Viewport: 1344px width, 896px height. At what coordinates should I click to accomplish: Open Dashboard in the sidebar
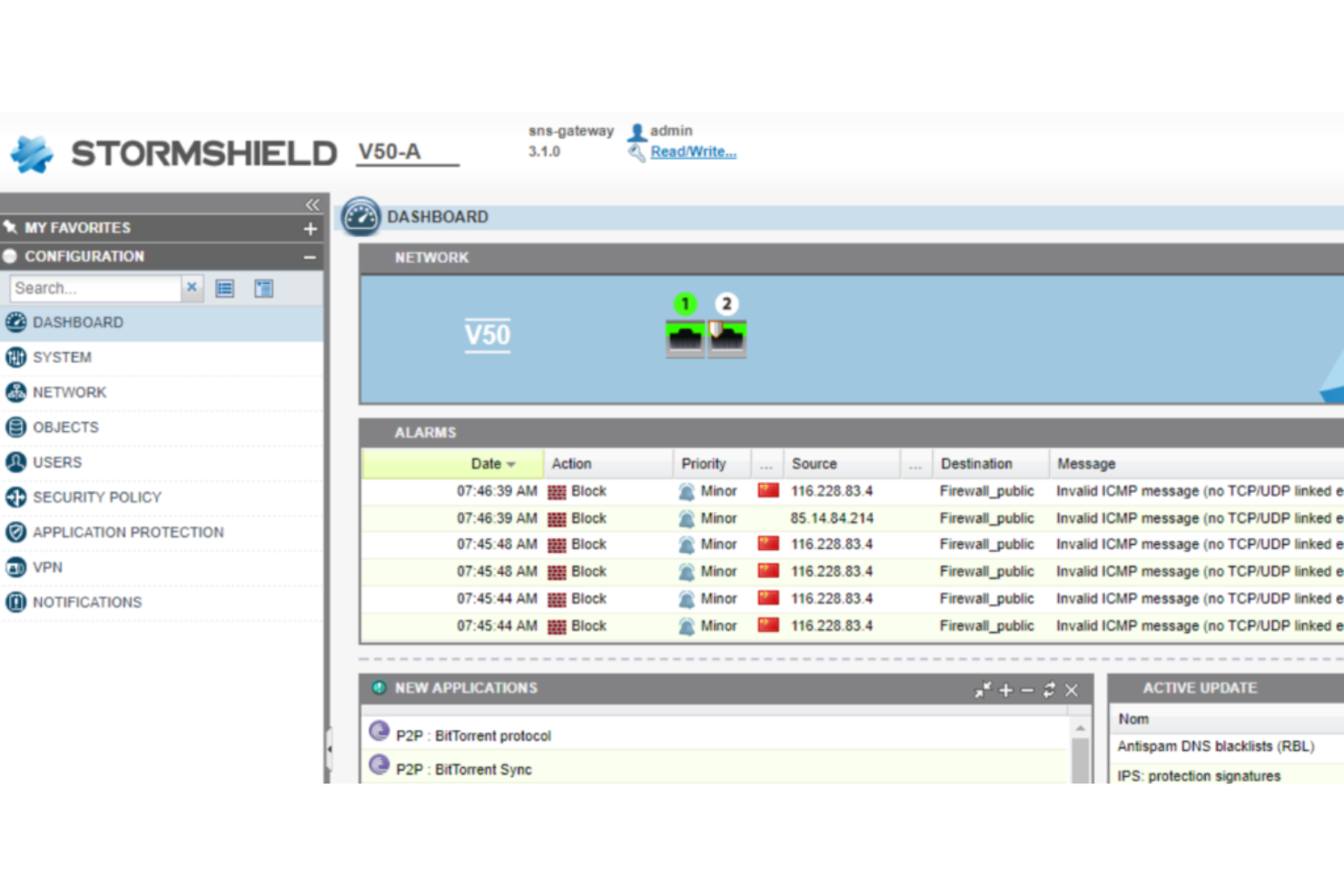162,322
